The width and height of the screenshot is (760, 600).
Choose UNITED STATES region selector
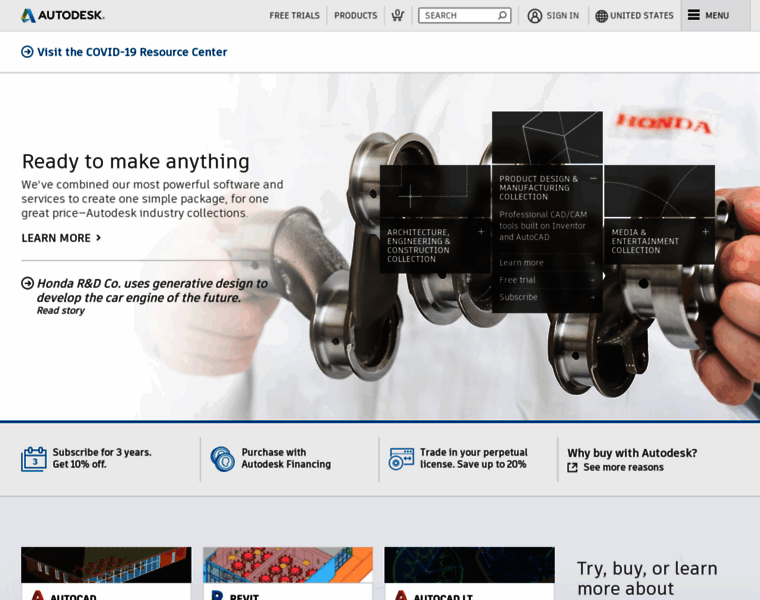641,16
